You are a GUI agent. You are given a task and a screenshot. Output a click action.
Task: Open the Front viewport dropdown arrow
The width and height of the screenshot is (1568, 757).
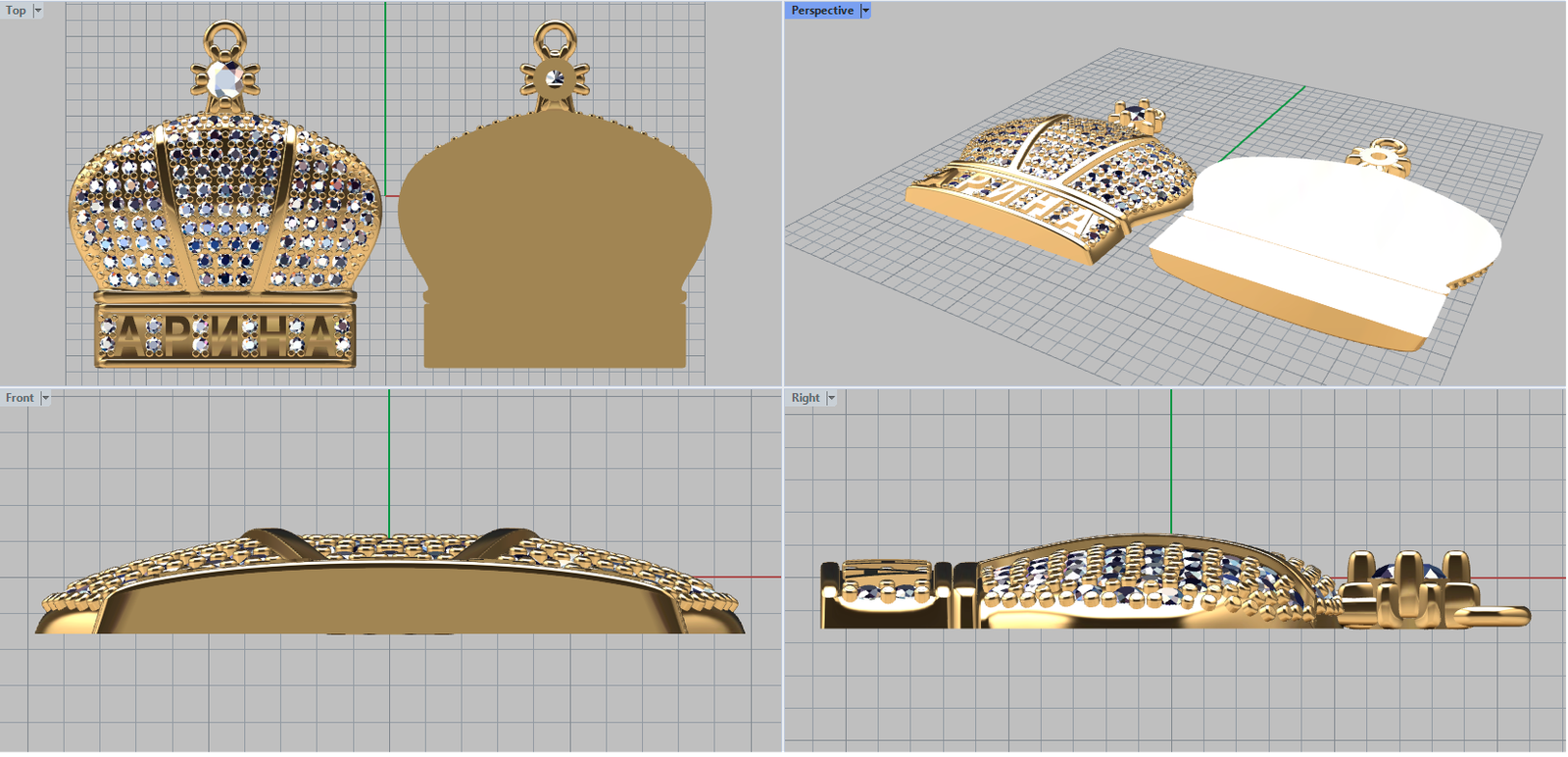click(x=45, y=398)
